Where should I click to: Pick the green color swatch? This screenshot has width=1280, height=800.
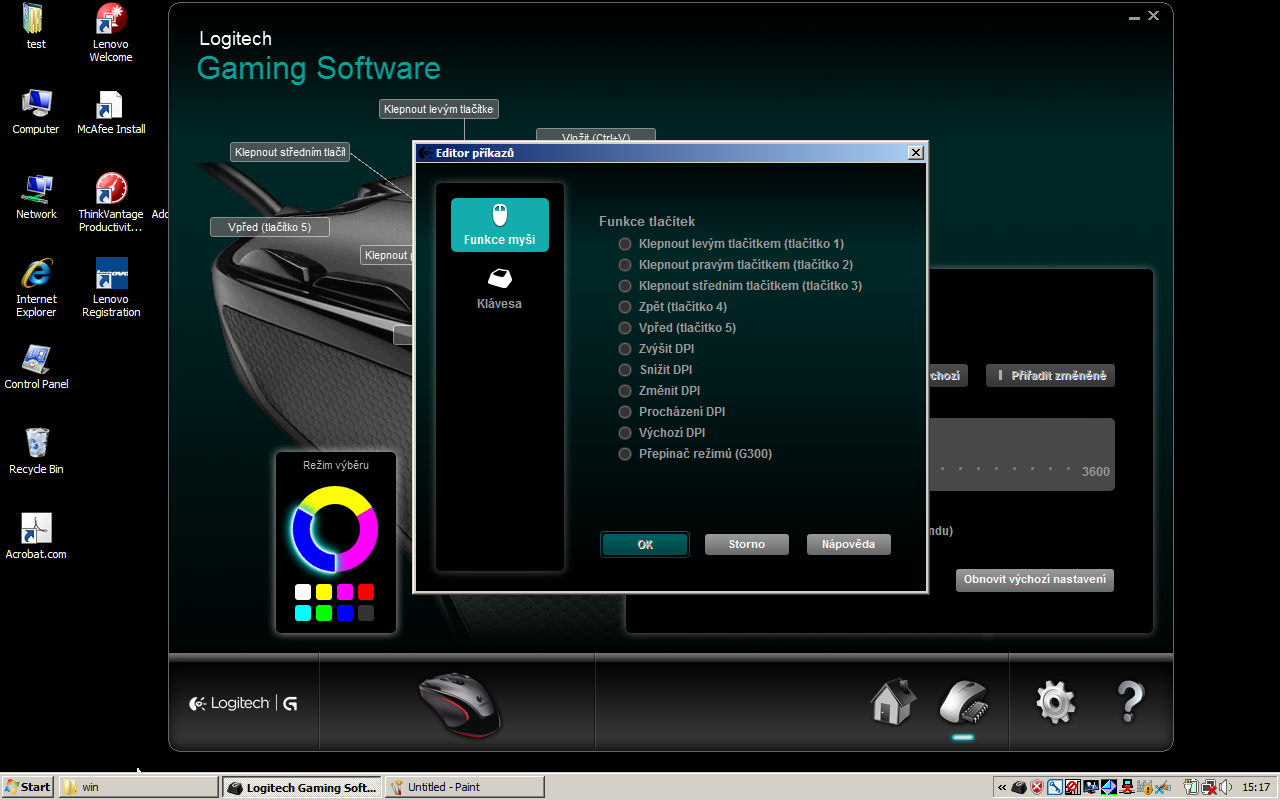[324, 613]
